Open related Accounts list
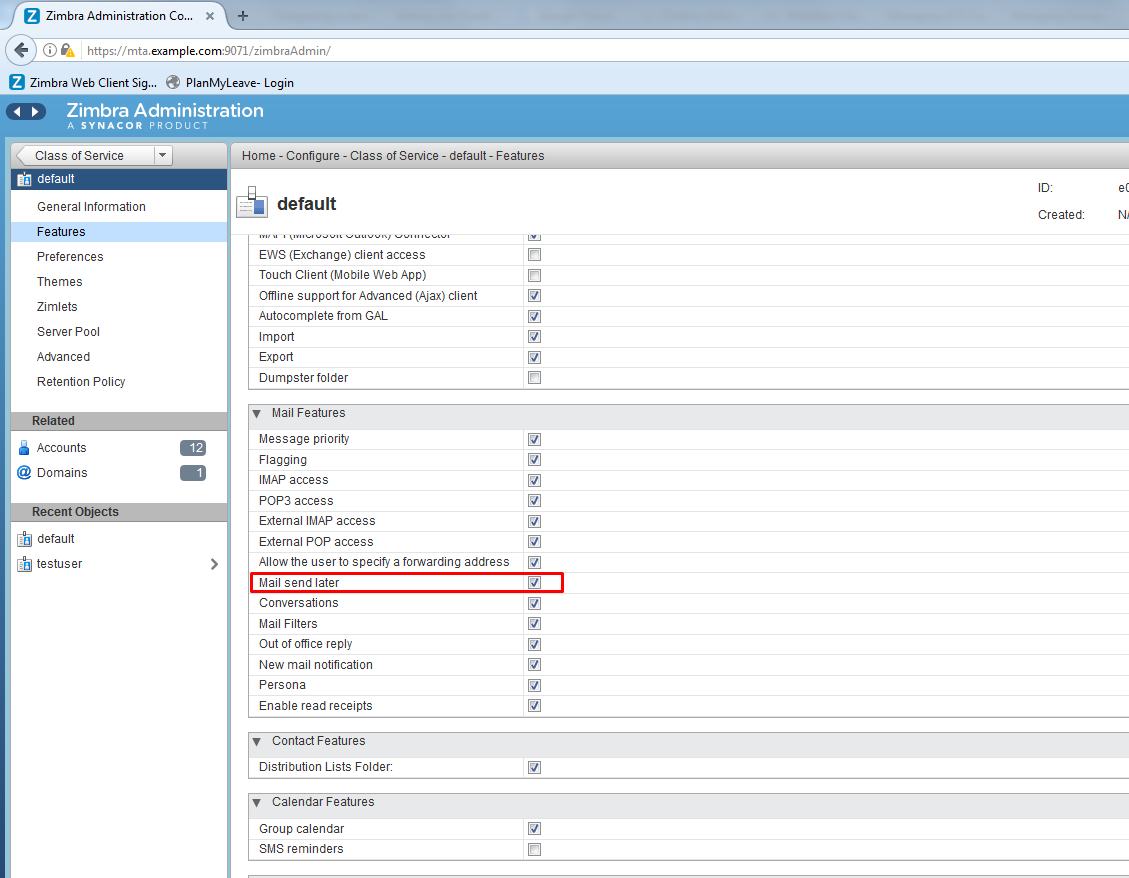This screenshot has height=878, width=1129. click(61, 448)
